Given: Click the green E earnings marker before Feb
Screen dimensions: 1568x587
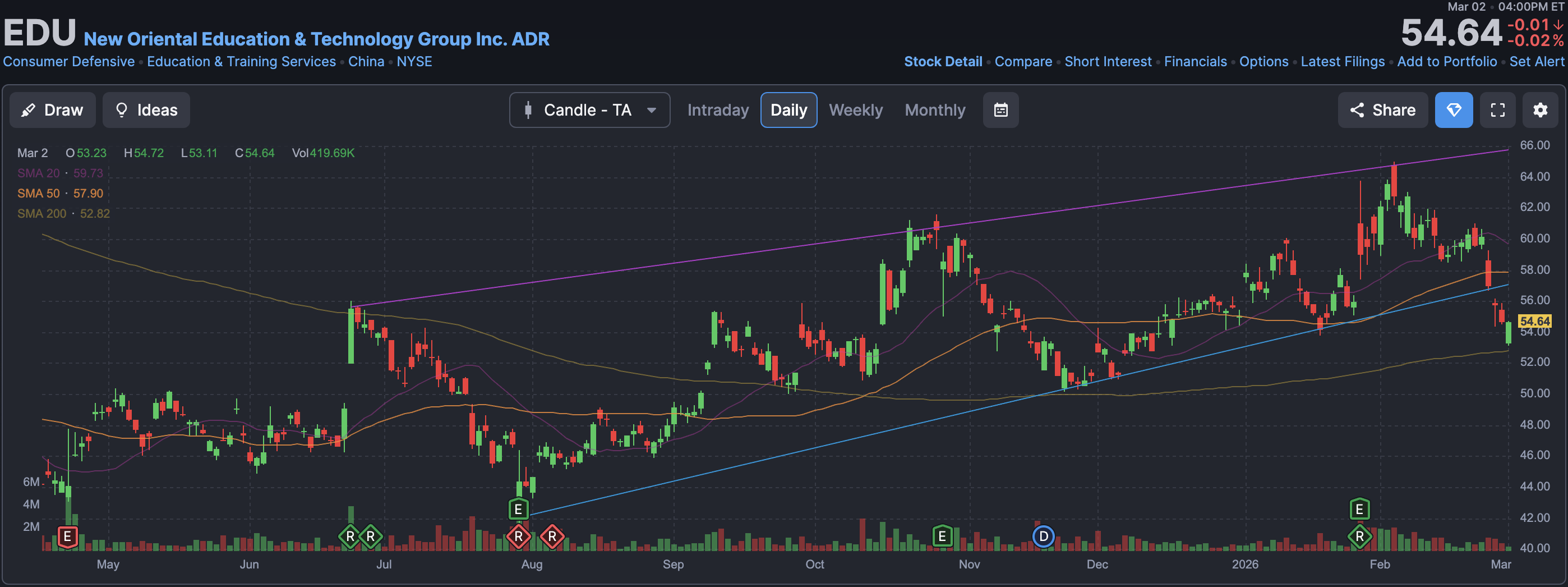Looking at the screenshot, I should click(1359, 509).
